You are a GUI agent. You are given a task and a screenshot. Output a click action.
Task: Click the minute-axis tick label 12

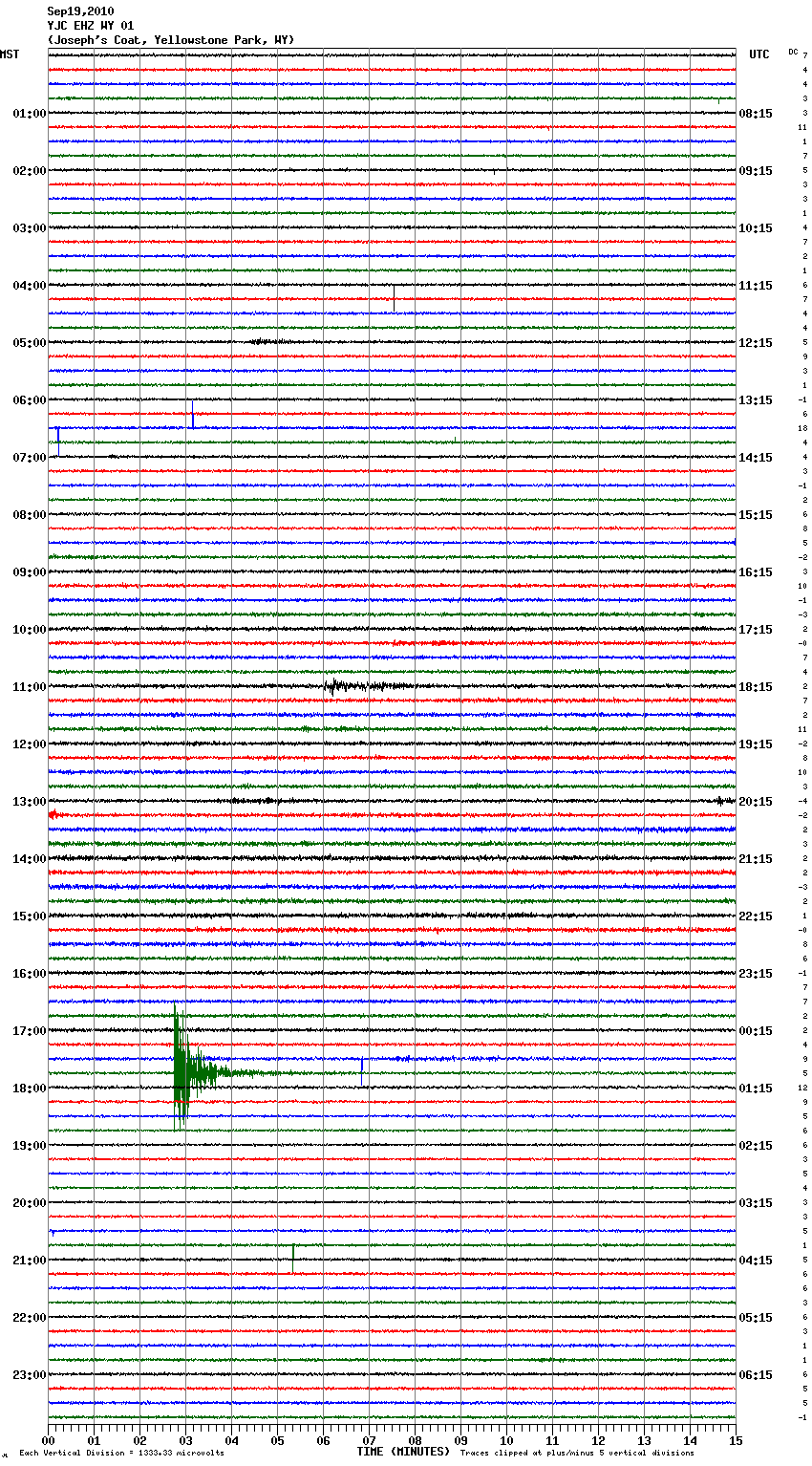(598, 1440)
